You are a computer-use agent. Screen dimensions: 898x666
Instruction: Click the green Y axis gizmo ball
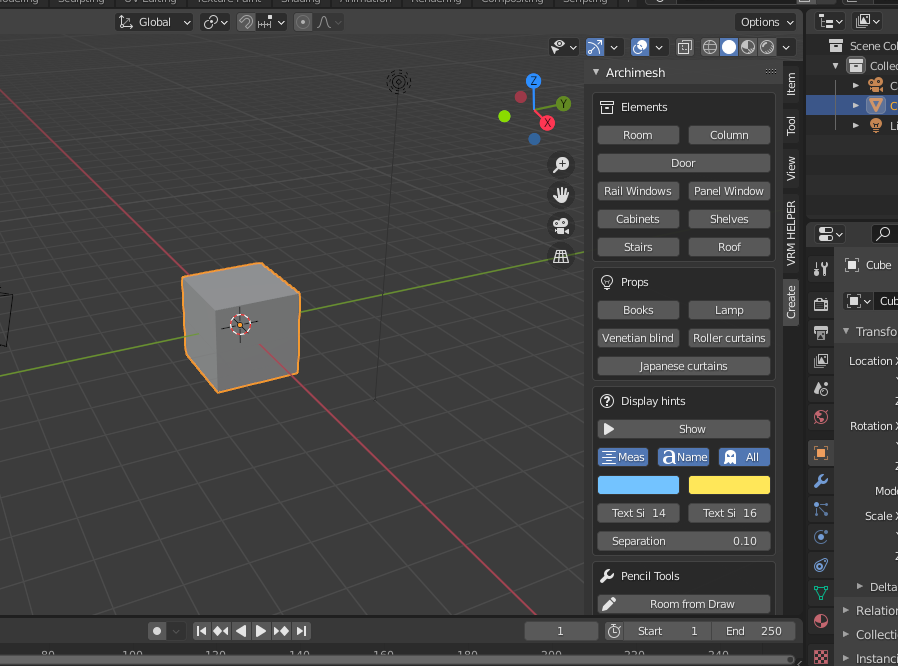564,104
